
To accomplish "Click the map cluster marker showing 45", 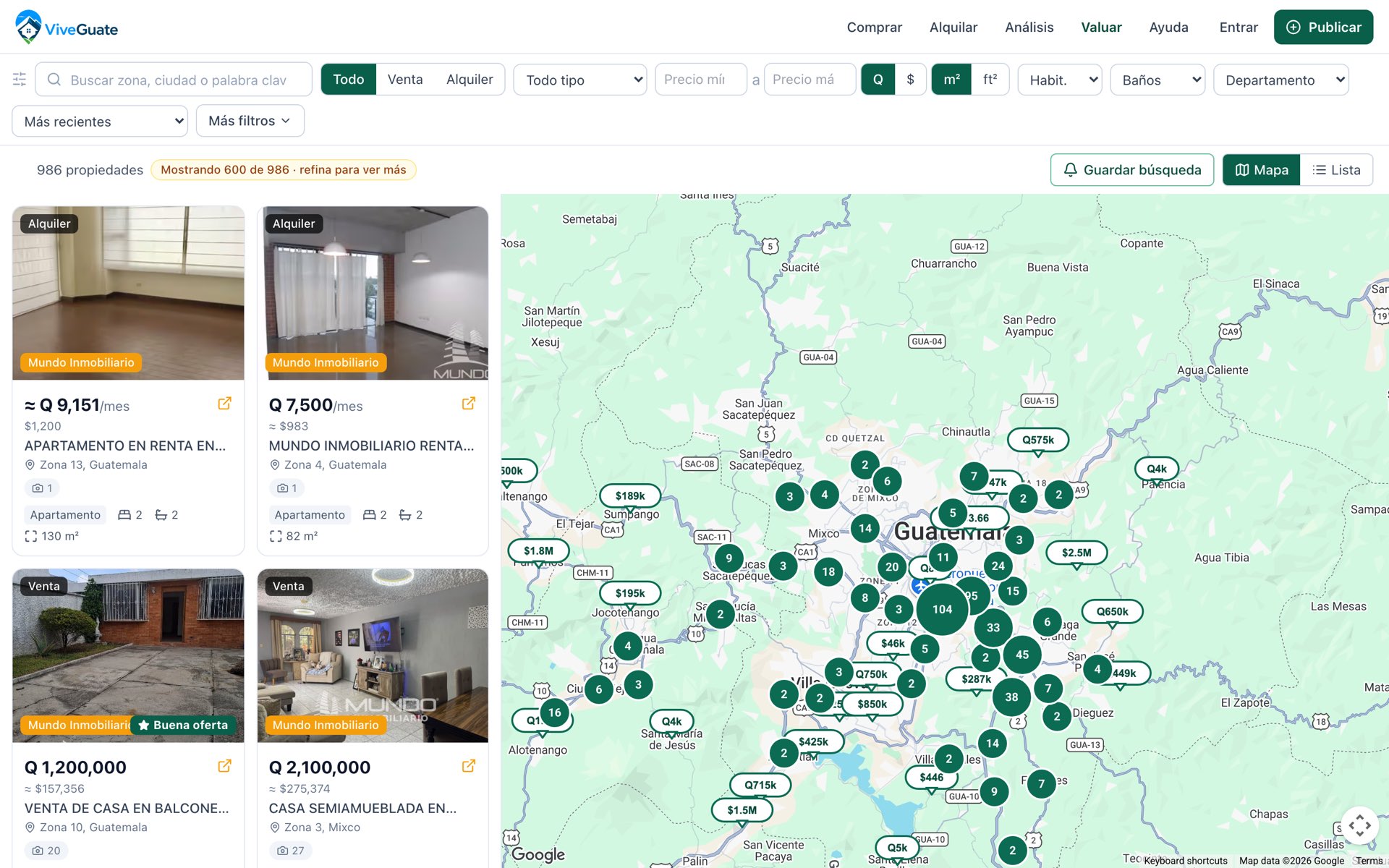I will click(x=1022, y=655).
